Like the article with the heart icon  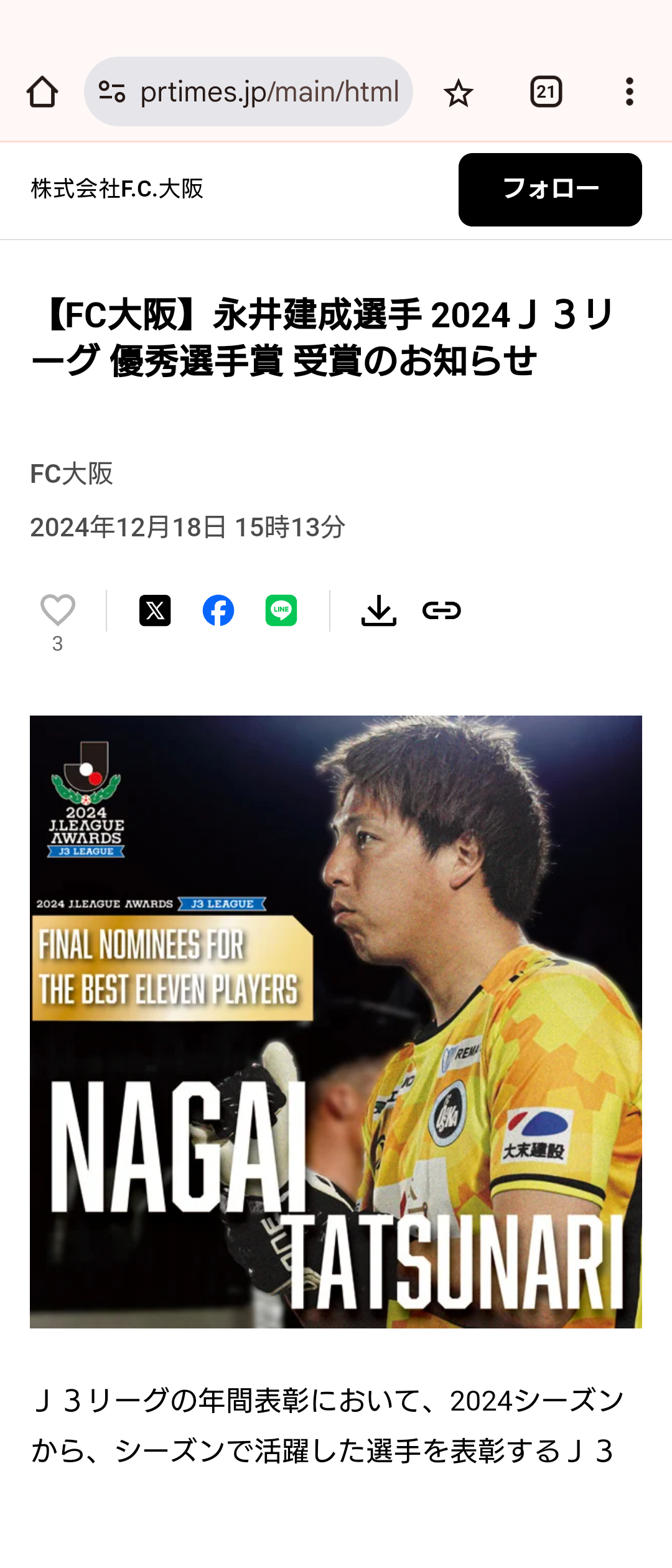point(58,610)
